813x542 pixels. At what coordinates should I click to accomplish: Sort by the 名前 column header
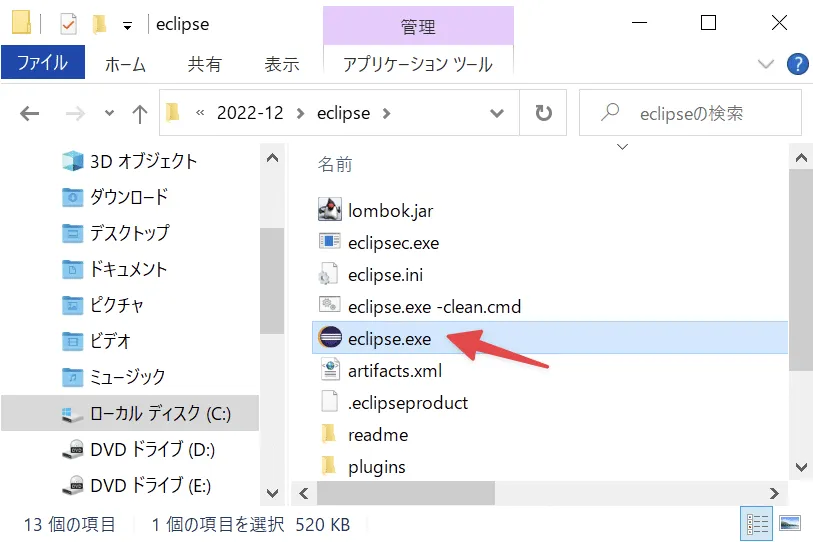(x=335, y=164)
